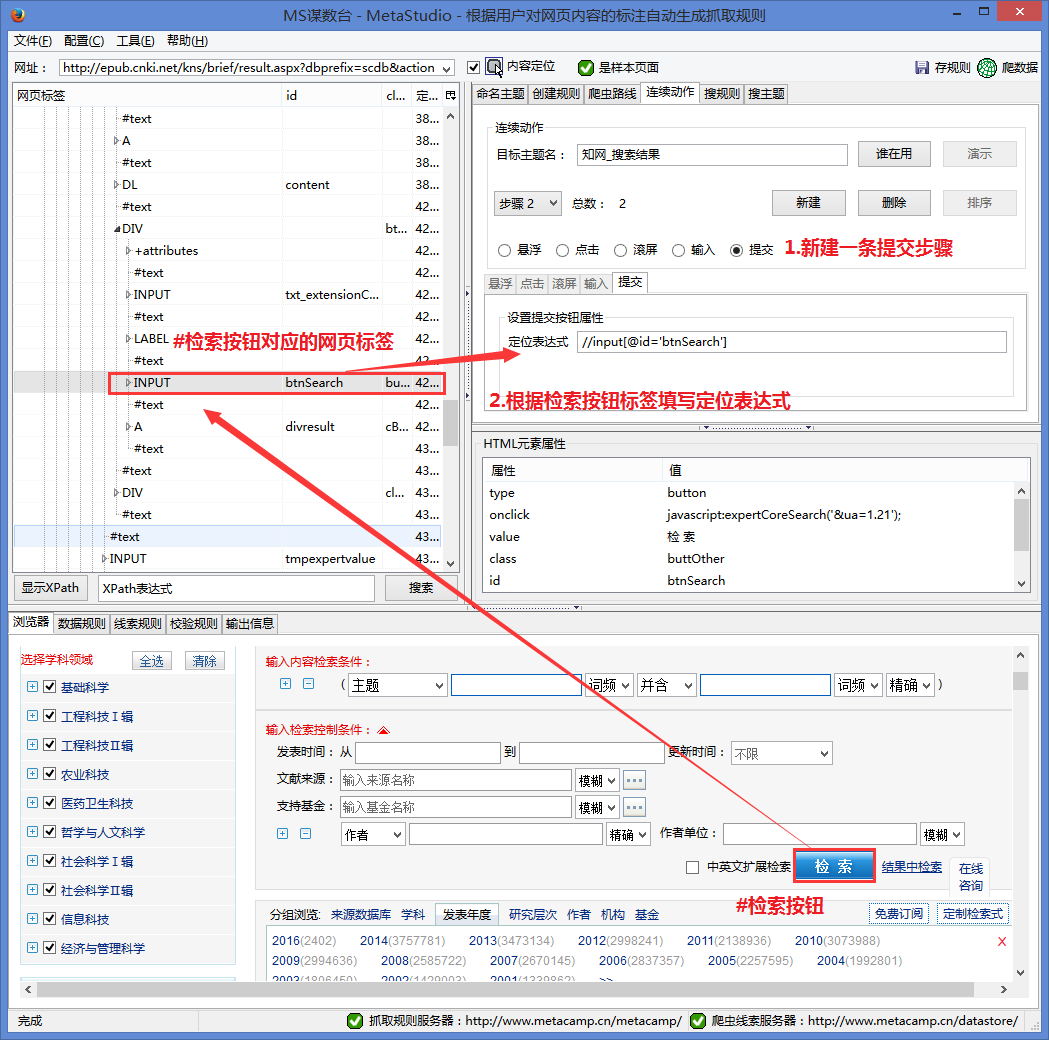Screen dimensions: 1049x1040
Task: Click the 目标主题名 input field
Action: point(712,154)
